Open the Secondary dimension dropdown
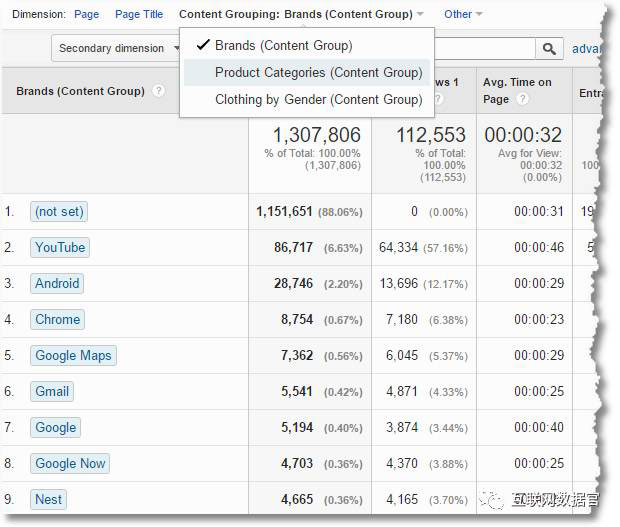Image resolution: width=620 pixels, height=527 pixels. (x=117, y=48)
